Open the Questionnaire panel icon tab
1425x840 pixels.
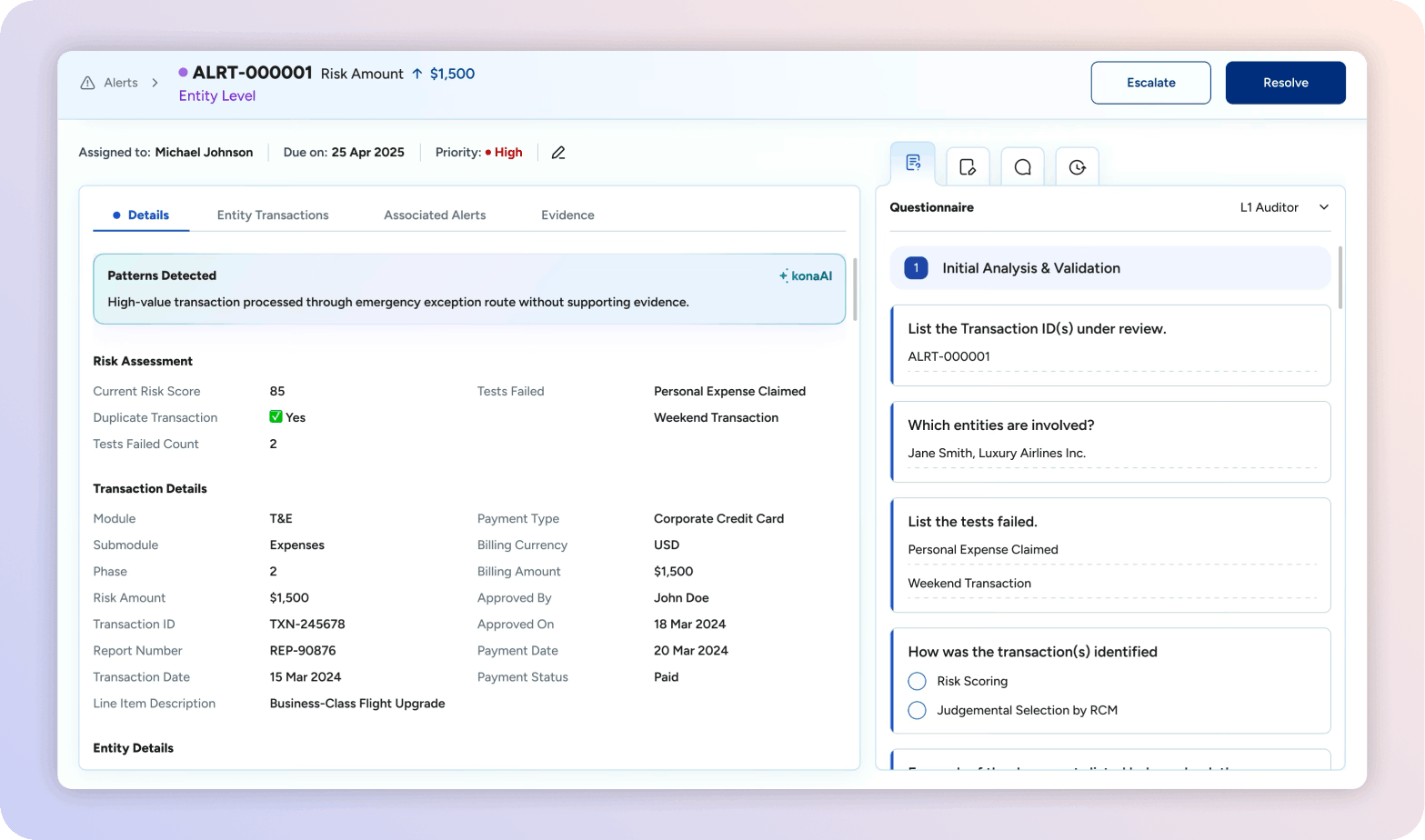(x=913, y=164)
